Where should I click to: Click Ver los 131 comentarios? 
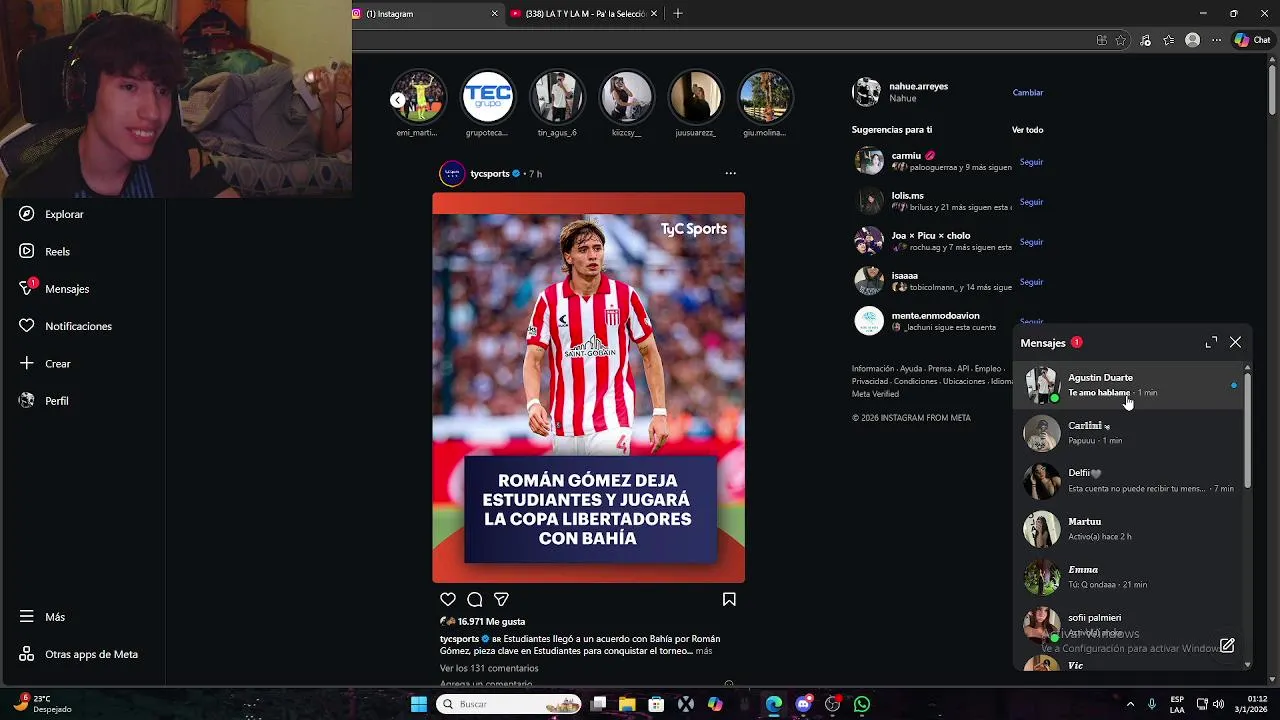tap(489, 668)
